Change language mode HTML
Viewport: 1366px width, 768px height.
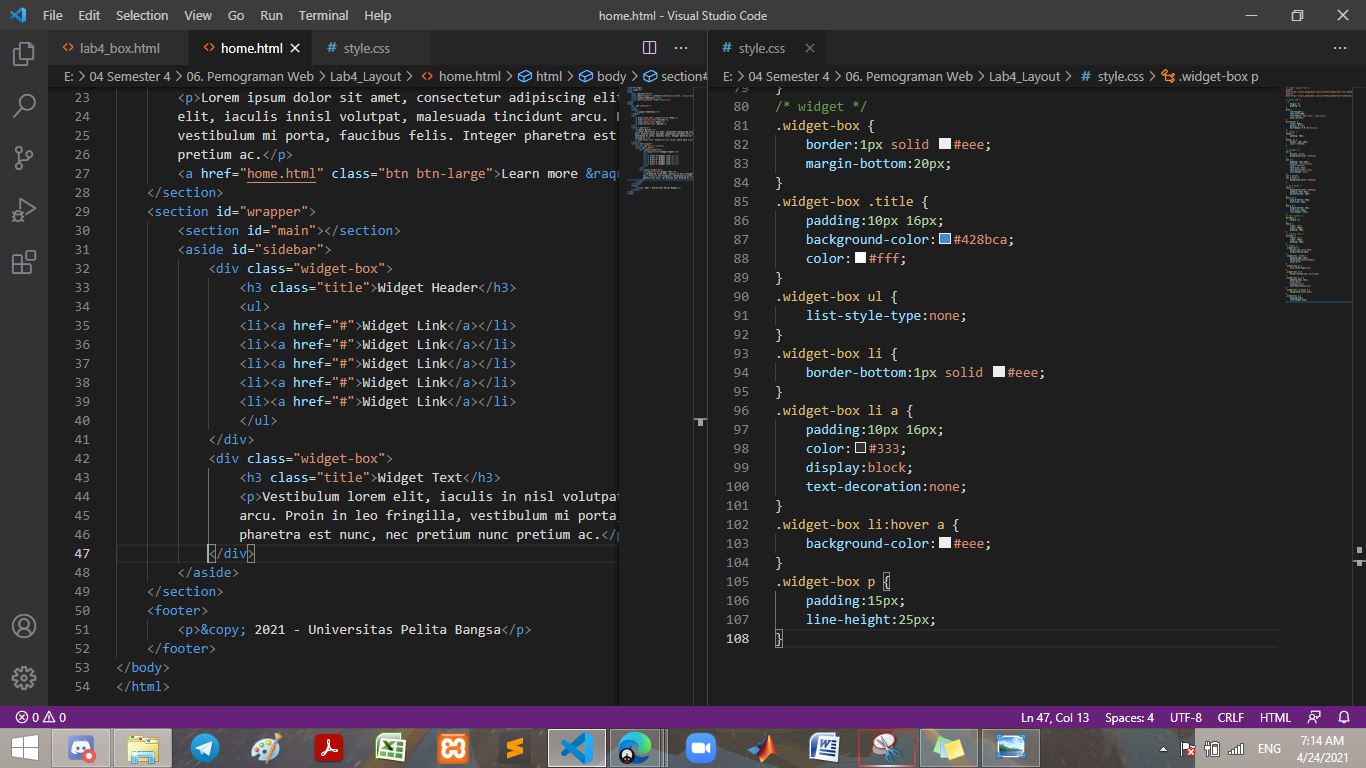[x=1275, y=718]
